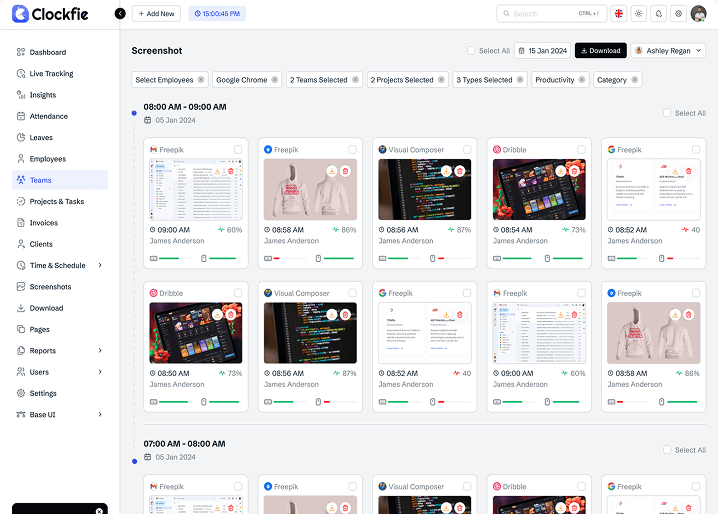The width and height of the screenshot is (718, 514).
Task: Open the header settings gear icon
Action: click(679, 14)
